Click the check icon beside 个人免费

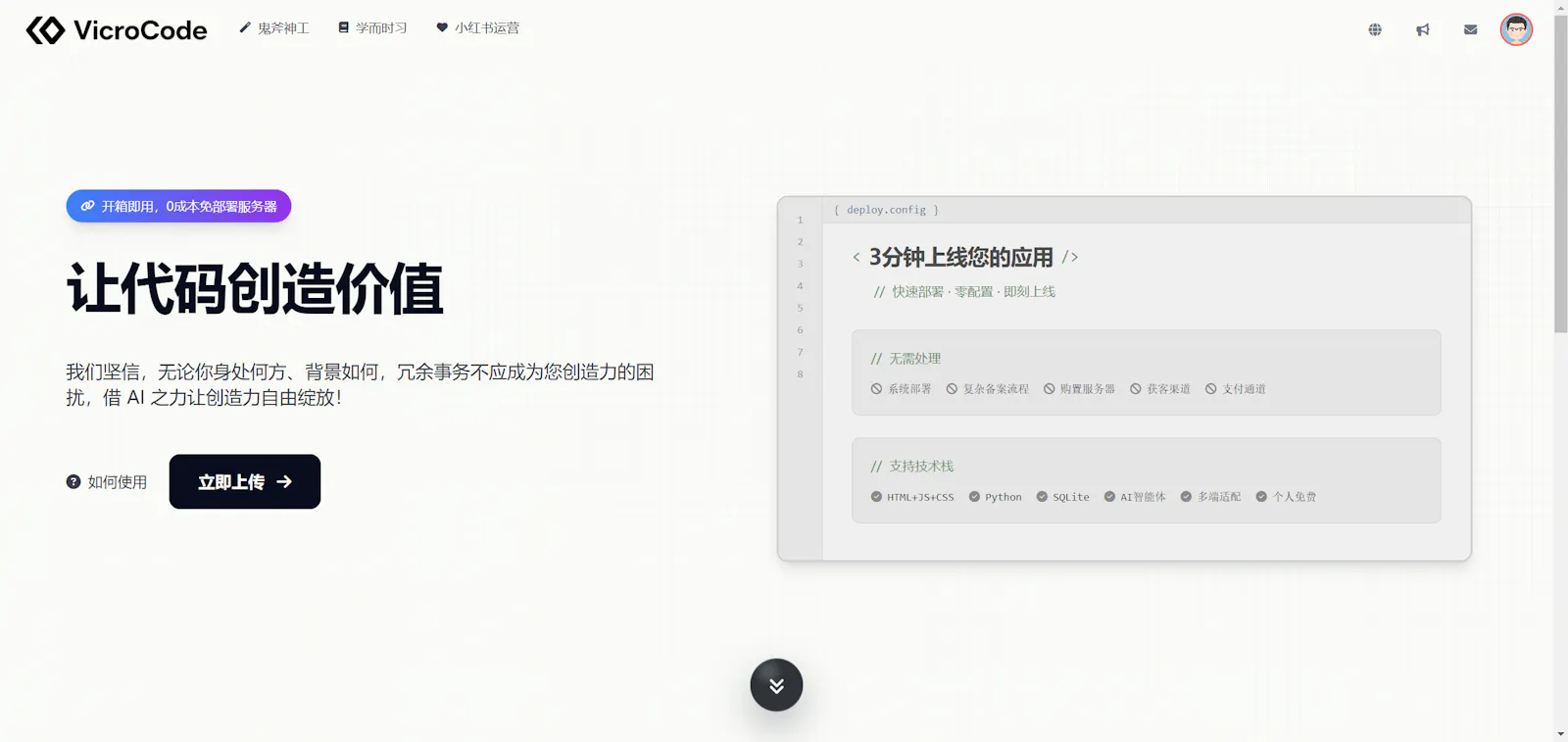(x=1261, y=497)
